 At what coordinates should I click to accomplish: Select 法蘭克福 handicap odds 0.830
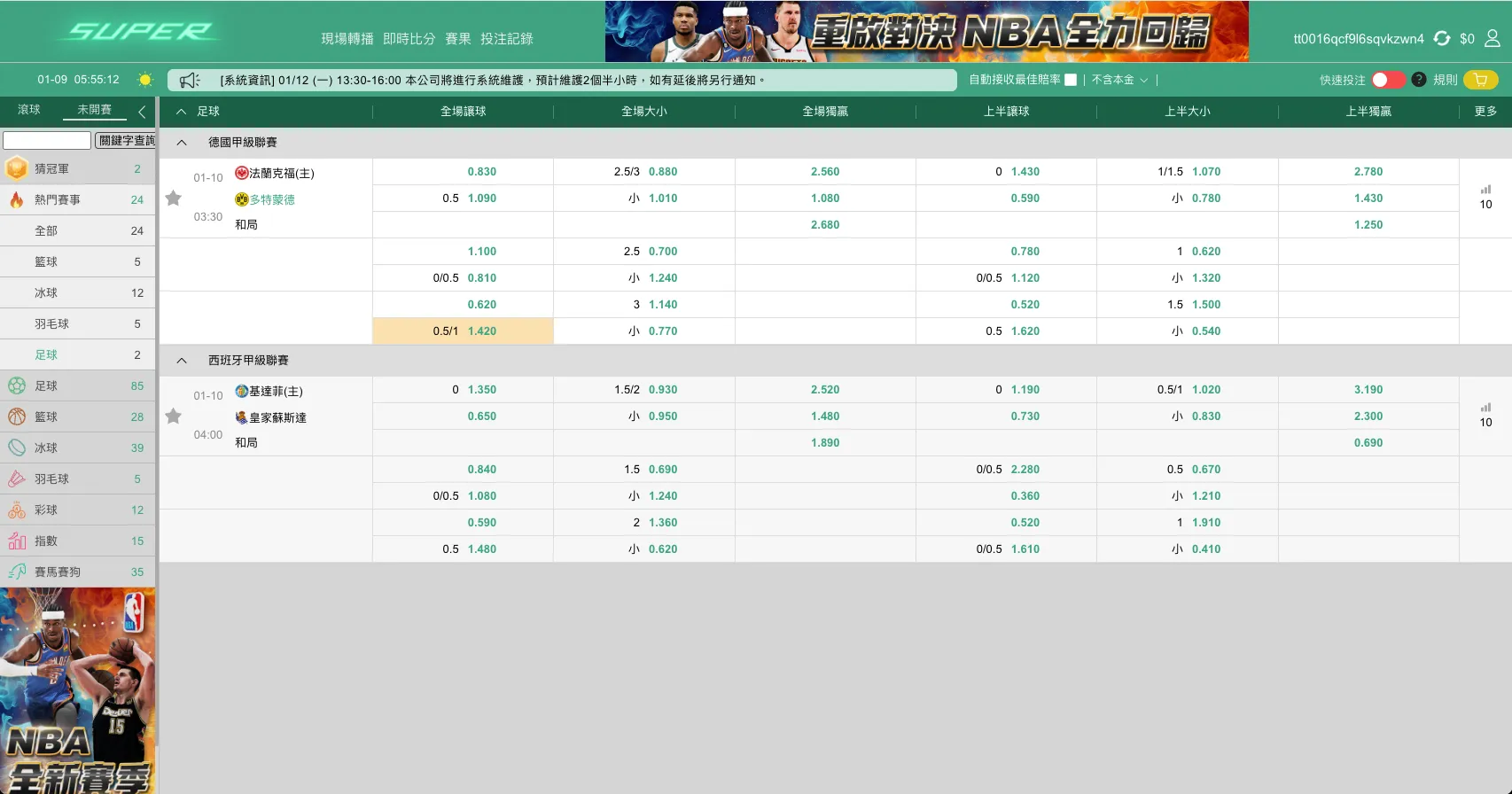point(464,172)
